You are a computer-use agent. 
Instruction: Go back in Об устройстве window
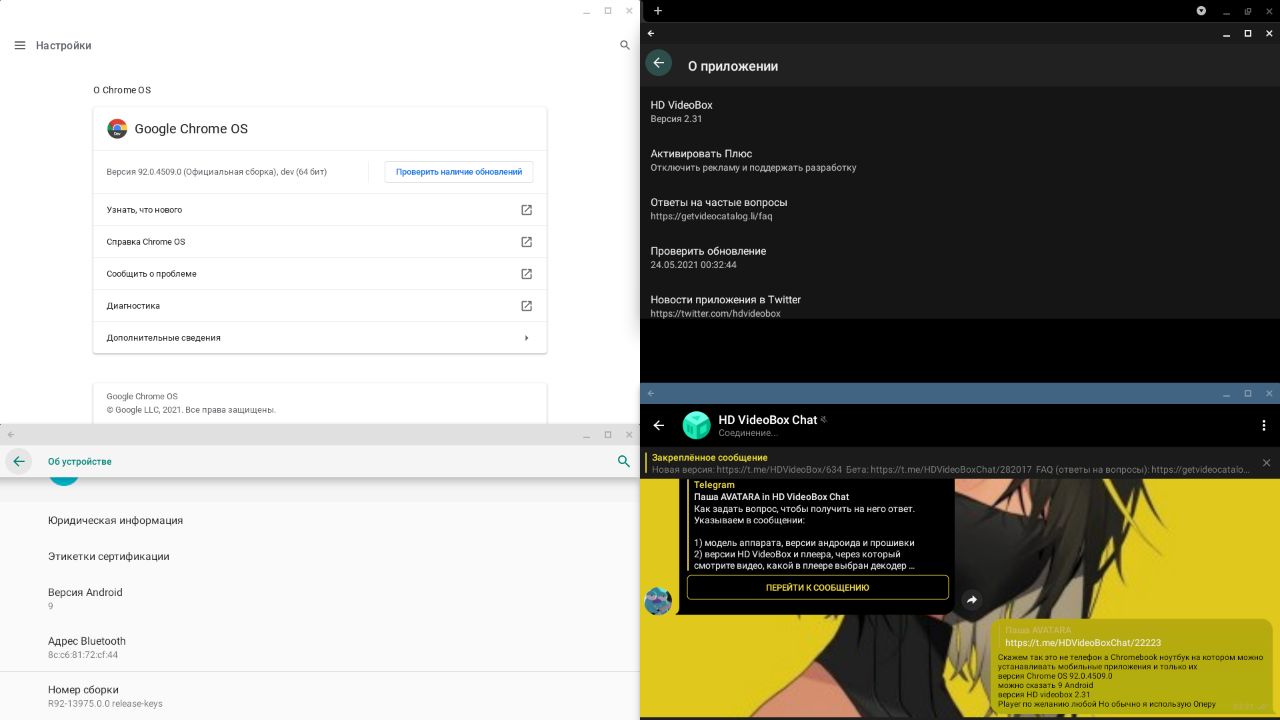19,461
